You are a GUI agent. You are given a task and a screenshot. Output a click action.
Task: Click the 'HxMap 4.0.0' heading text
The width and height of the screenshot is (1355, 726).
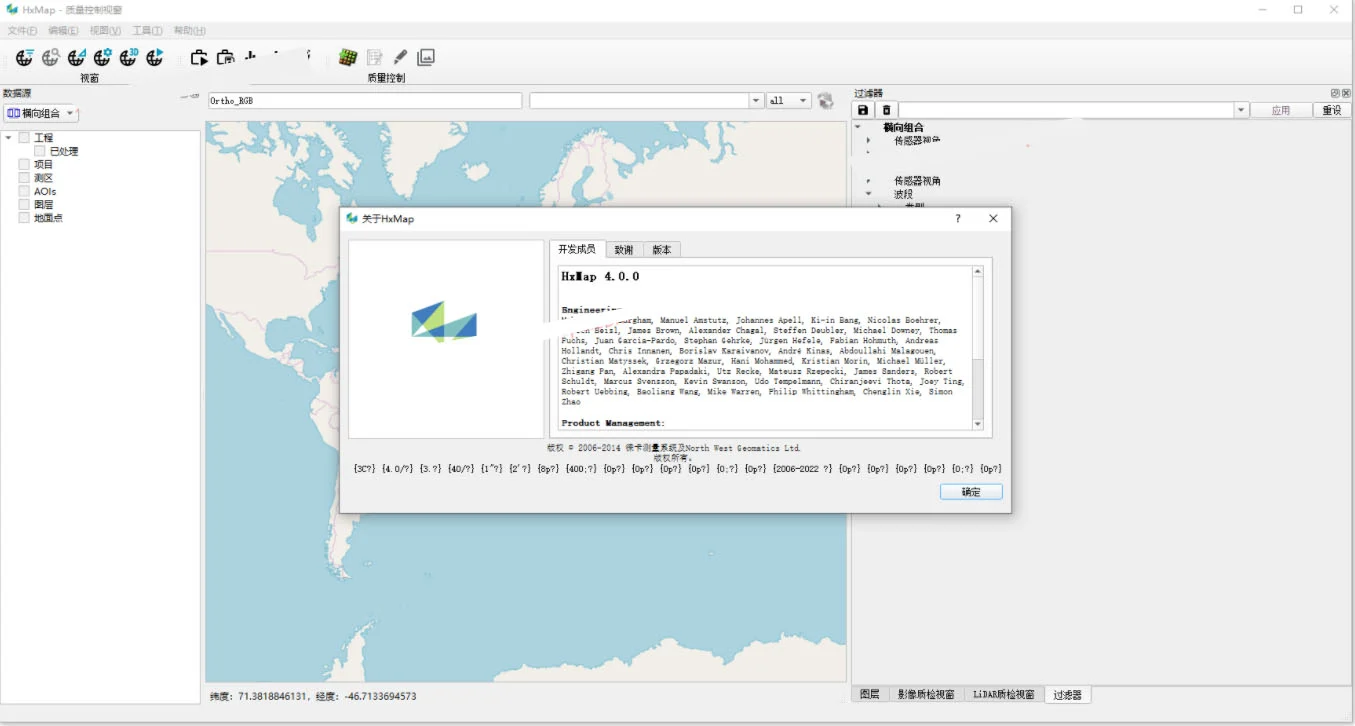coord(600,277)
